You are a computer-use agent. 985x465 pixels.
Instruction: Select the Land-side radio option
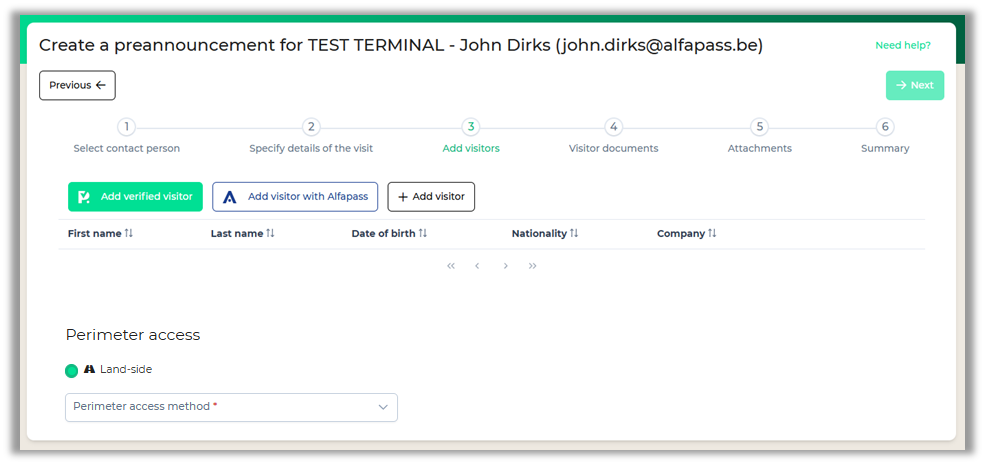click(x=72, y=371)
